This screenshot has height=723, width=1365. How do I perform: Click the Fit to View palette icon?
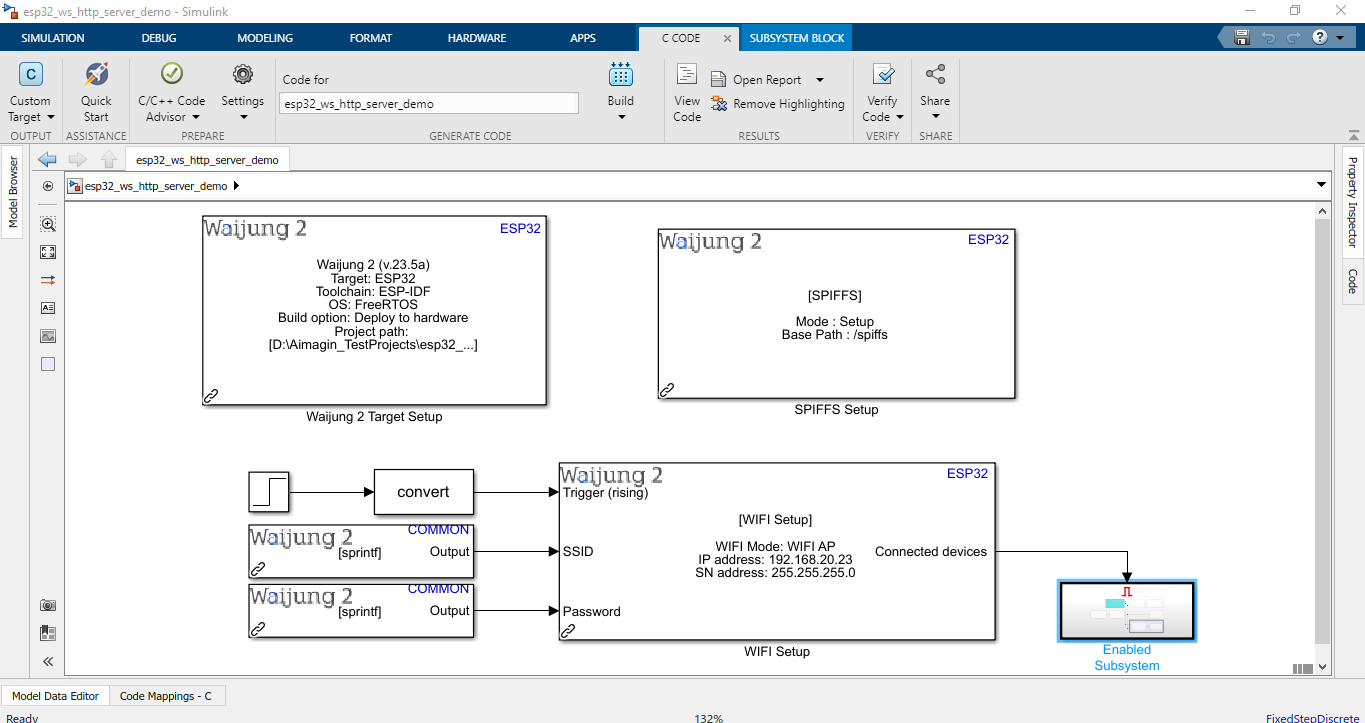(x=48, y=252)
